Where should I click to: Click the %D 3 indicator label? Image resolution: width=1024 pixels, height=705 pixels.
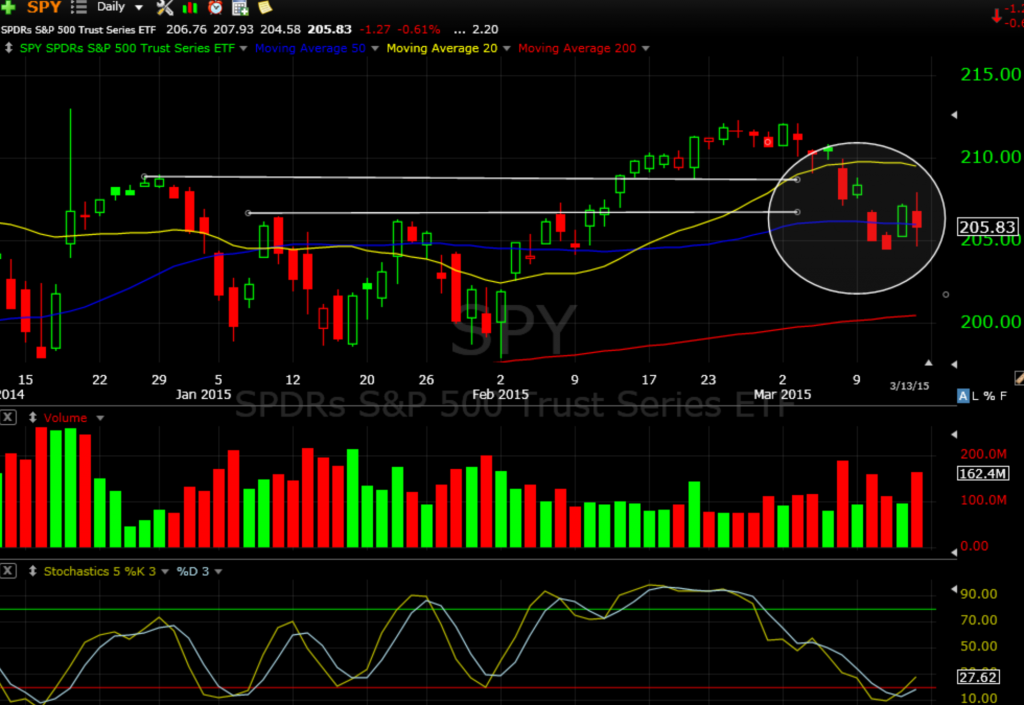tap(193, 571)
